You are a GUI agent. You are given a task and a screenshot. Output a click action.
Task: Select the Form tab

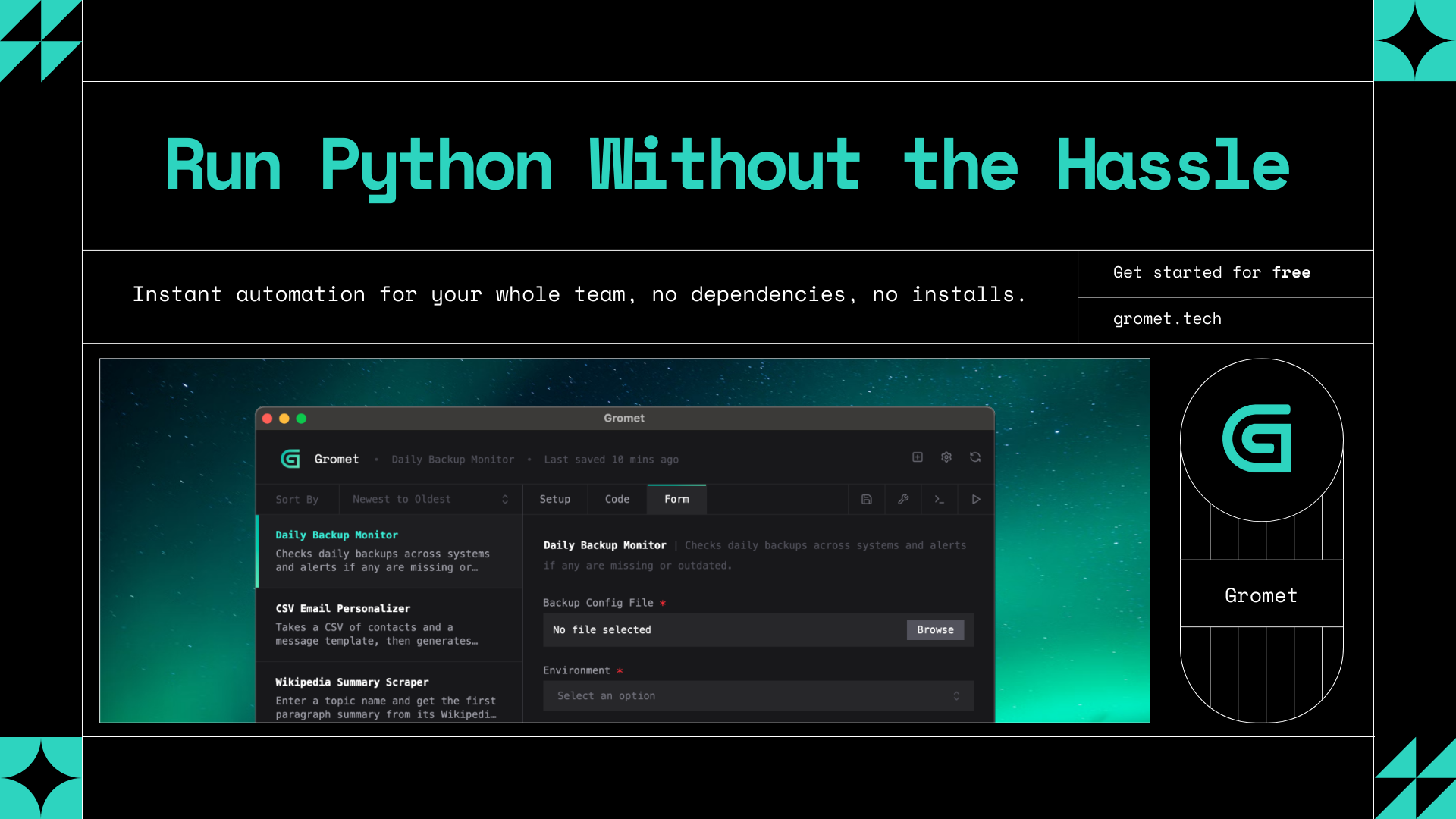(x=676, y=499)
